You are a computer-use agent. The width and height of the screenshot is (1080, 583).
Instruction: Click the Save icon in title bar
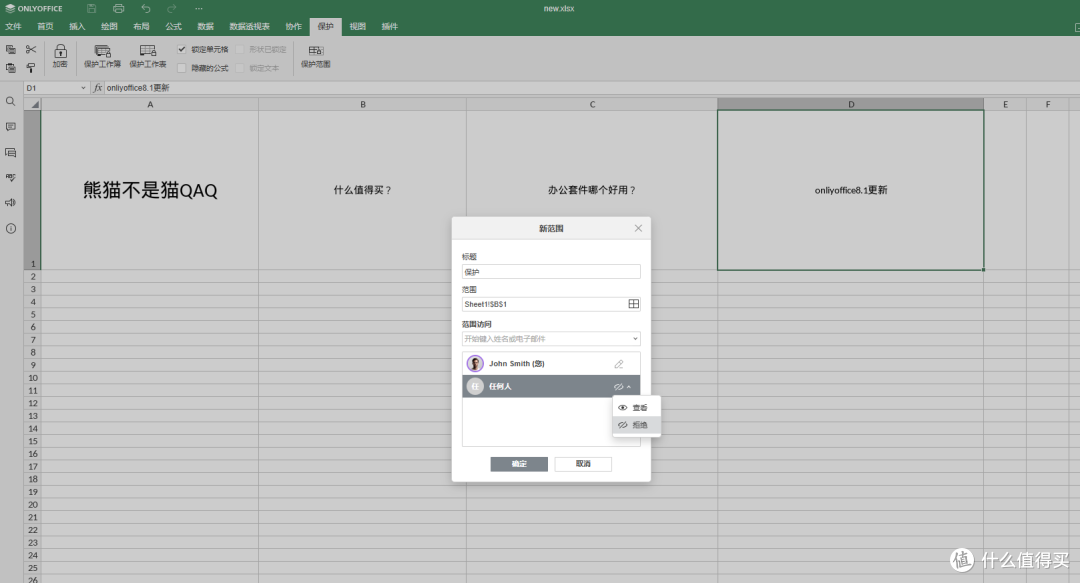[x=92, y=8]
